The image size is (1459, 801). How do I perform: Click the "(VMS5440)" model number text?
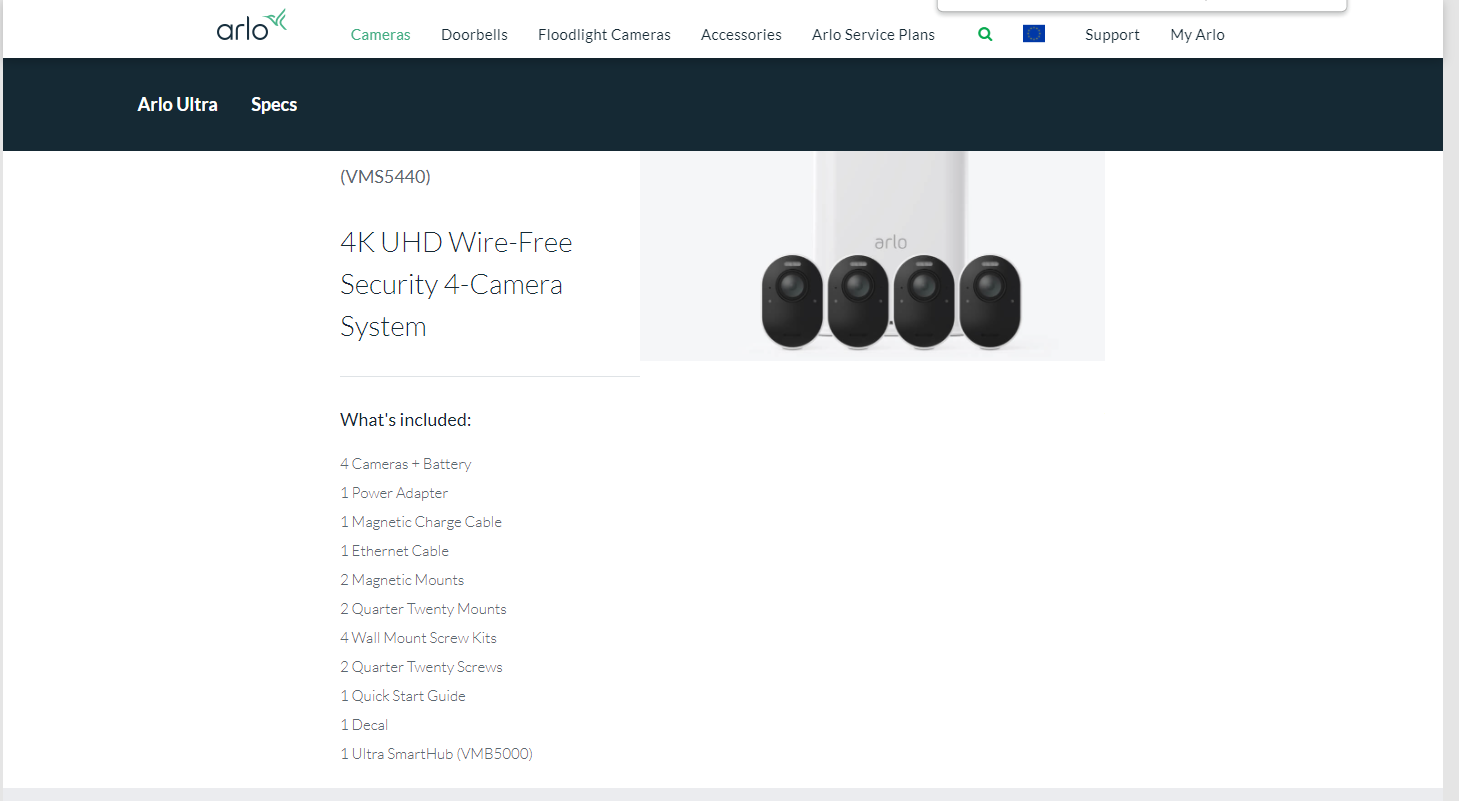tap(385, 176)
